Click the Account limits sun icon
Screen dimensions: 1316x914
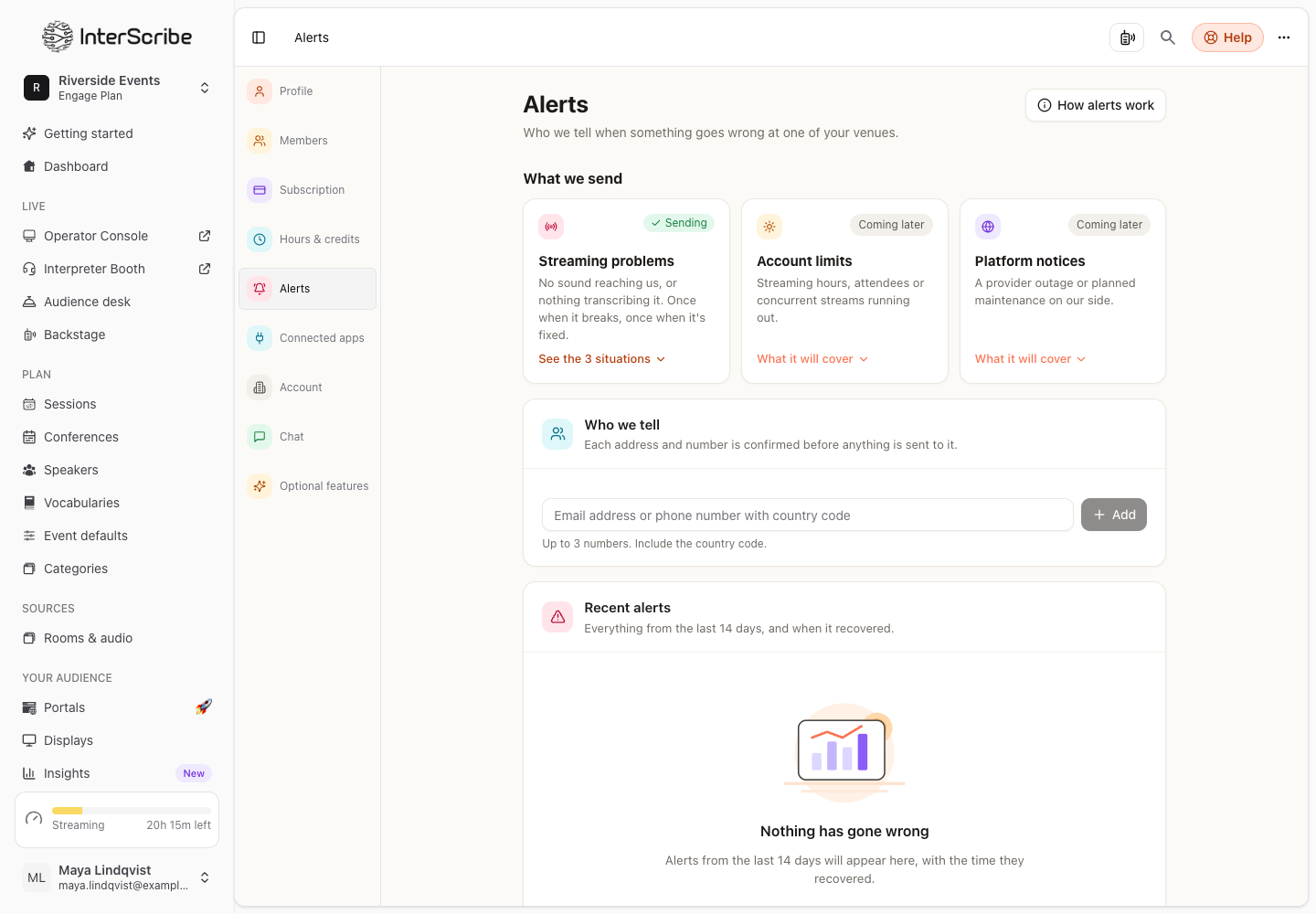[769, 227]
